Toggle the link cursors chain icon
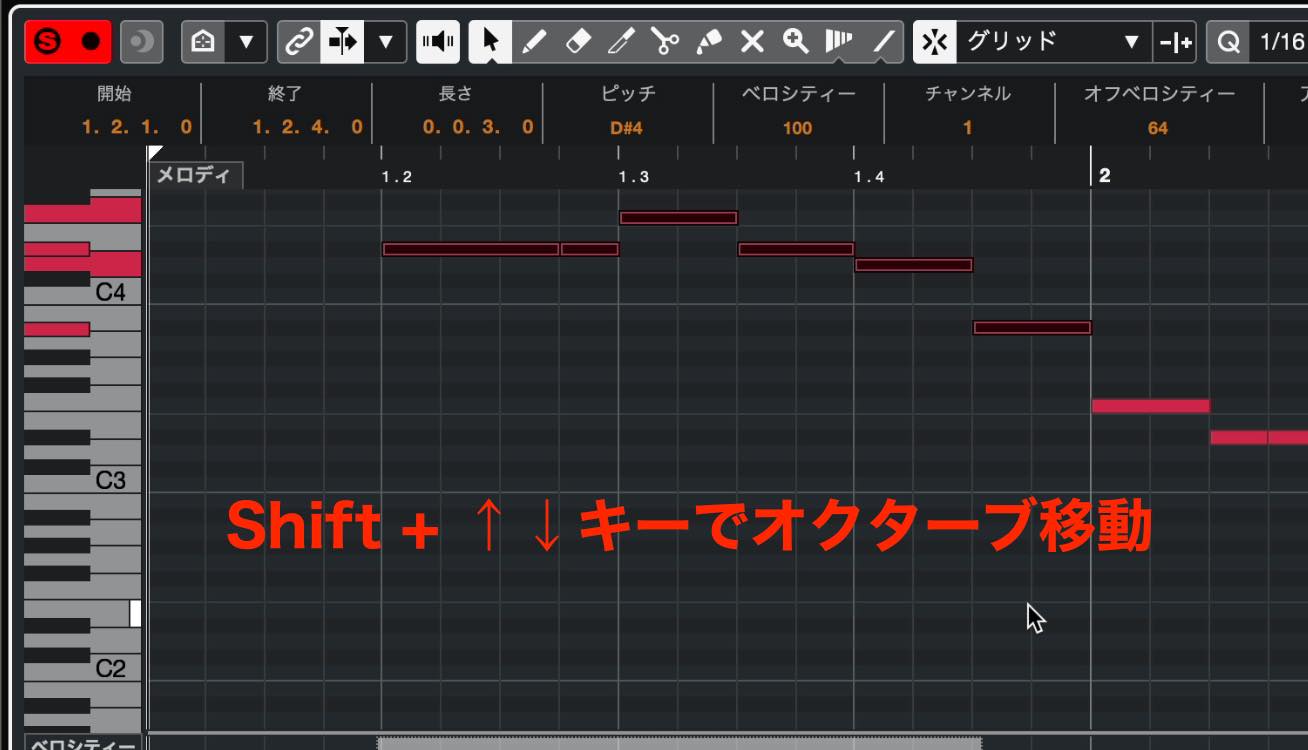Viewport: 1308px width, 750px height. [x=299, y=42]
